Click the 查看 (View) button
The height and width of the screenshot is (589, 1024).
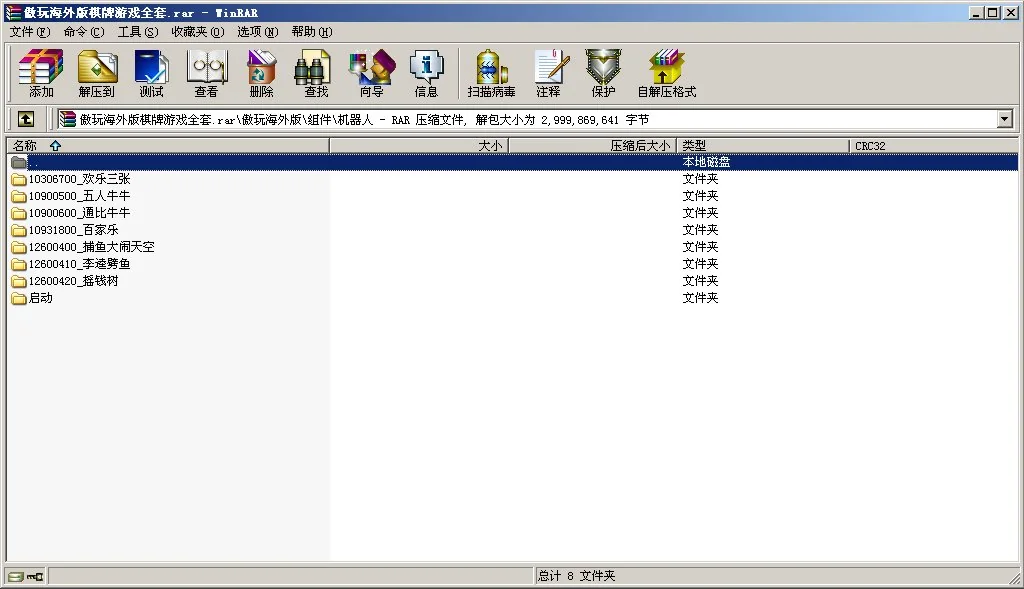206,73
